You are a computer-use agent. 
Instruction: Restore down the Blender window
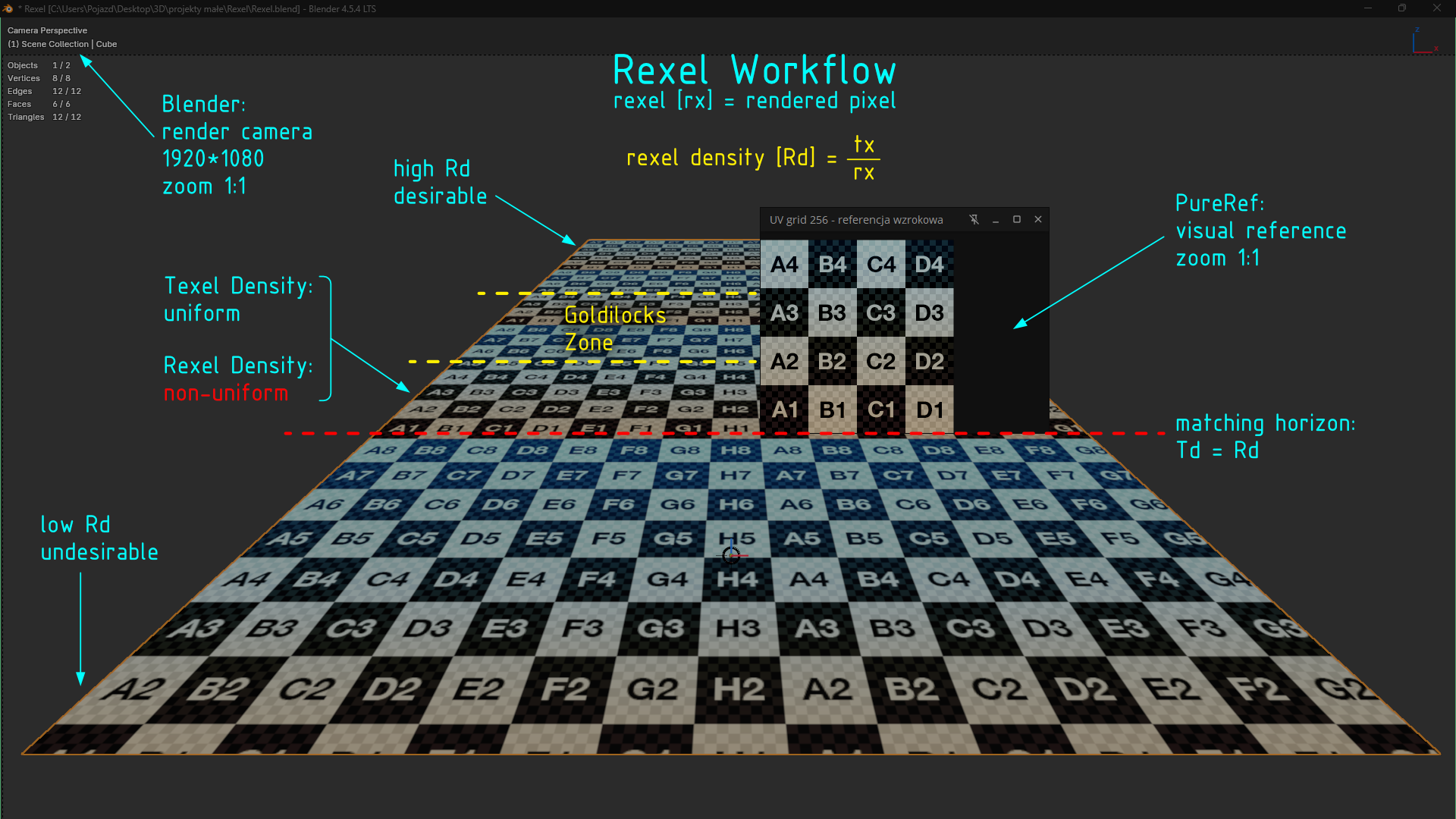tap(1402, 8)
